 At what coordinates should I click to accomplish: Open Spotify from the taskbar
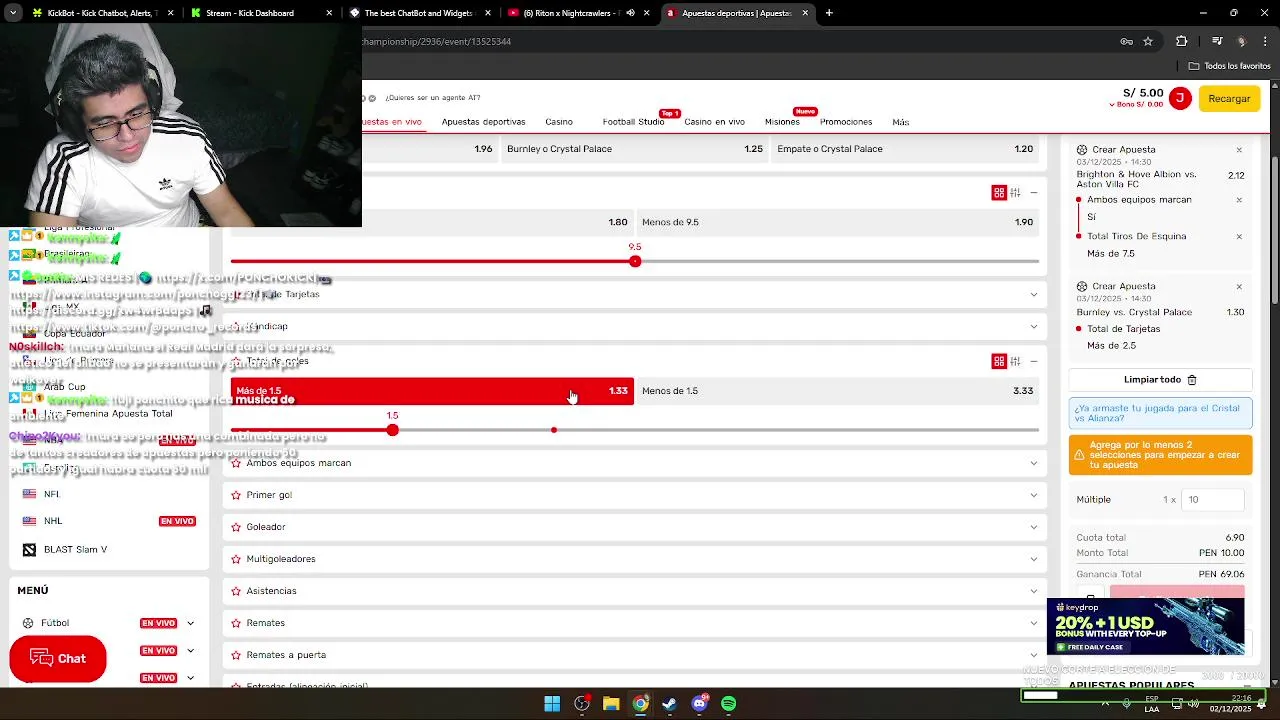[x=728, y=704]
